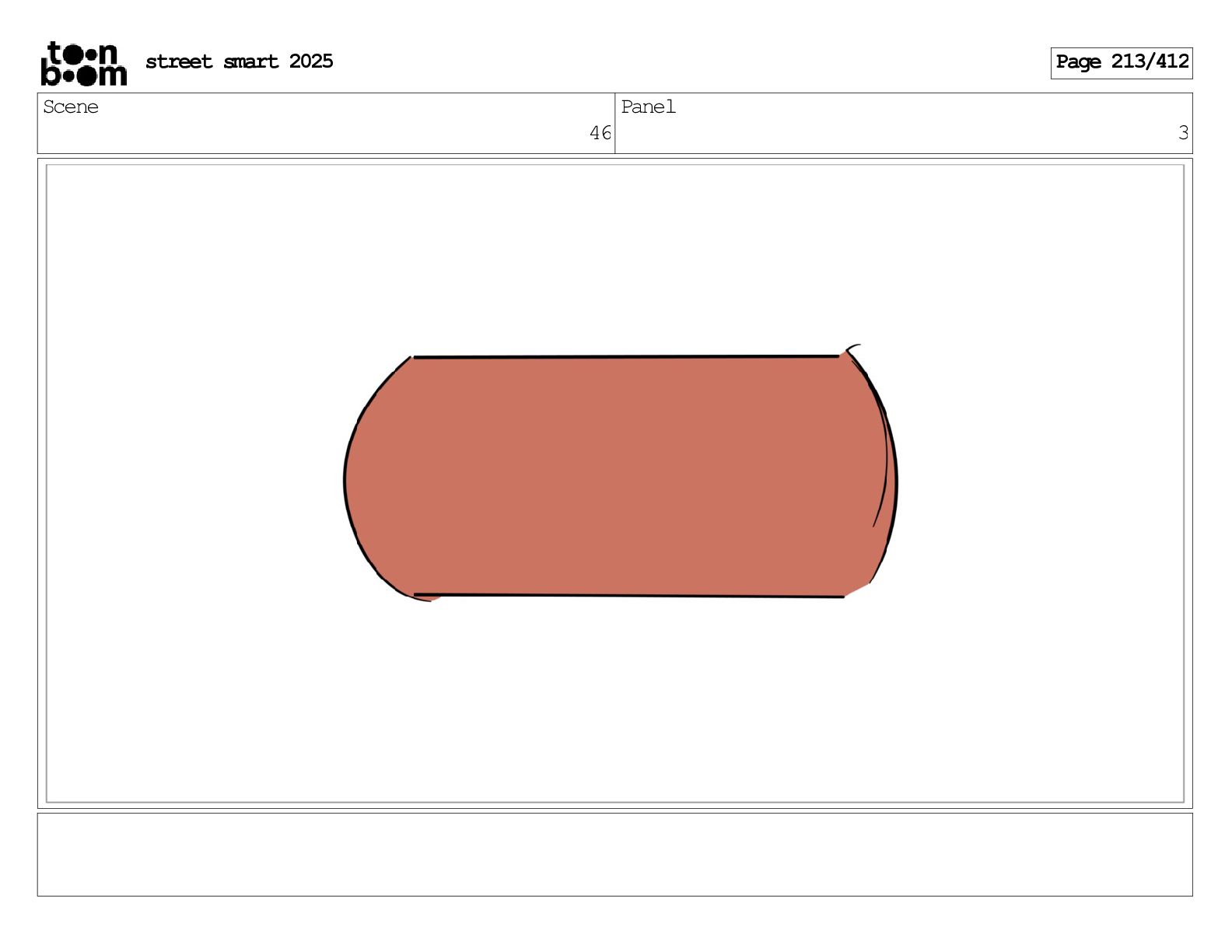Click the empty notes box below the panel
Screen dimensions: 1232x952
point(614,855)
